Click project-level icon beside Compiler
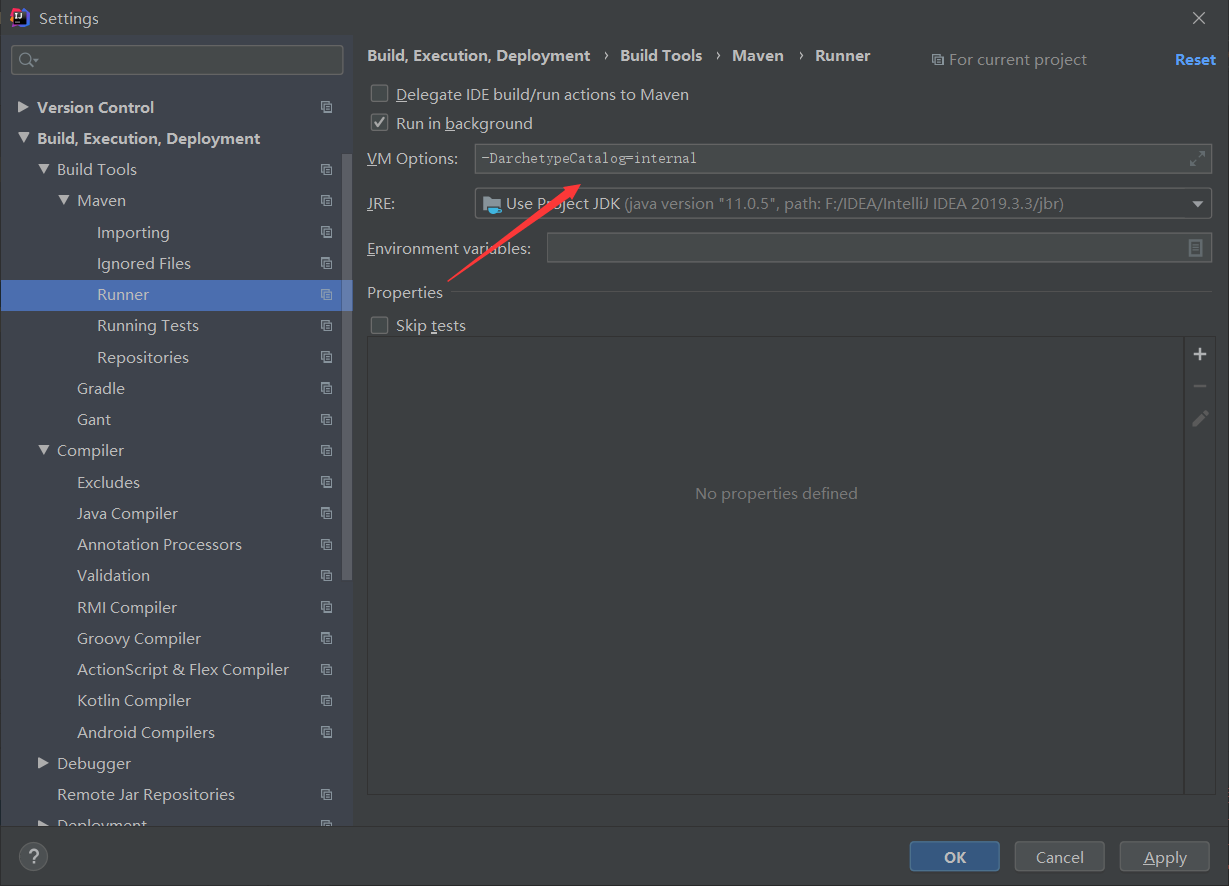1229x886 pixels. click(x=326, y=450)
